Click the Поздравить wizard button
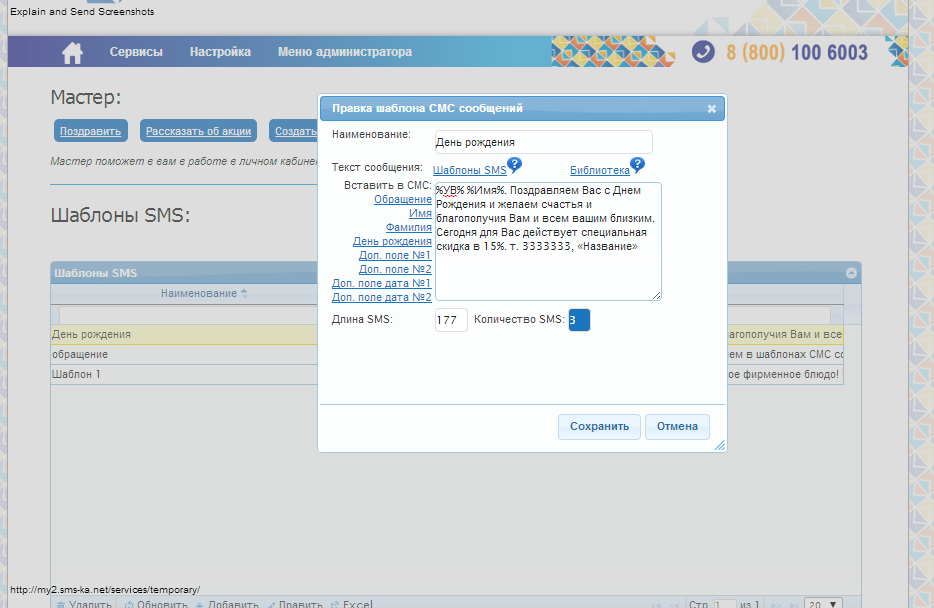Image resolution: width=934 pixels, height=608 pixels. [91, 131]
